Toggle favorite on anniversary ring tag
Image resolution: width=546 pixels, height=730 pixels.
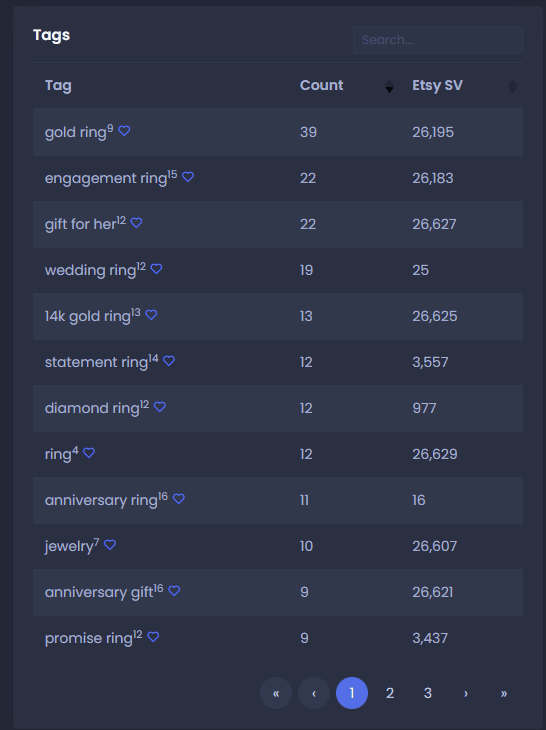(179, 499)
